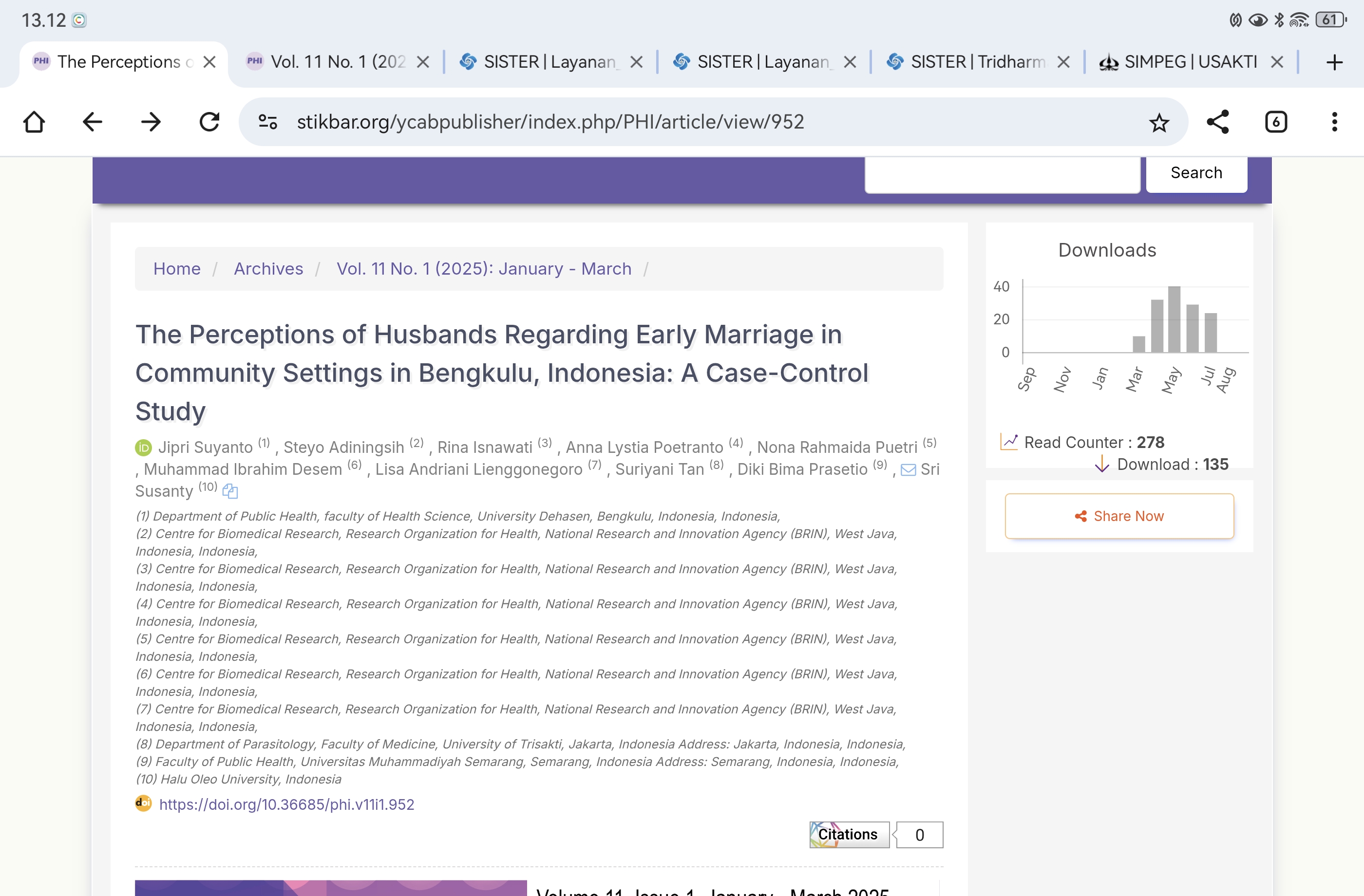The image size is (1364, 896).
Task: Click author name Steyo Adiningsih
Action: [x=344, y=448]
